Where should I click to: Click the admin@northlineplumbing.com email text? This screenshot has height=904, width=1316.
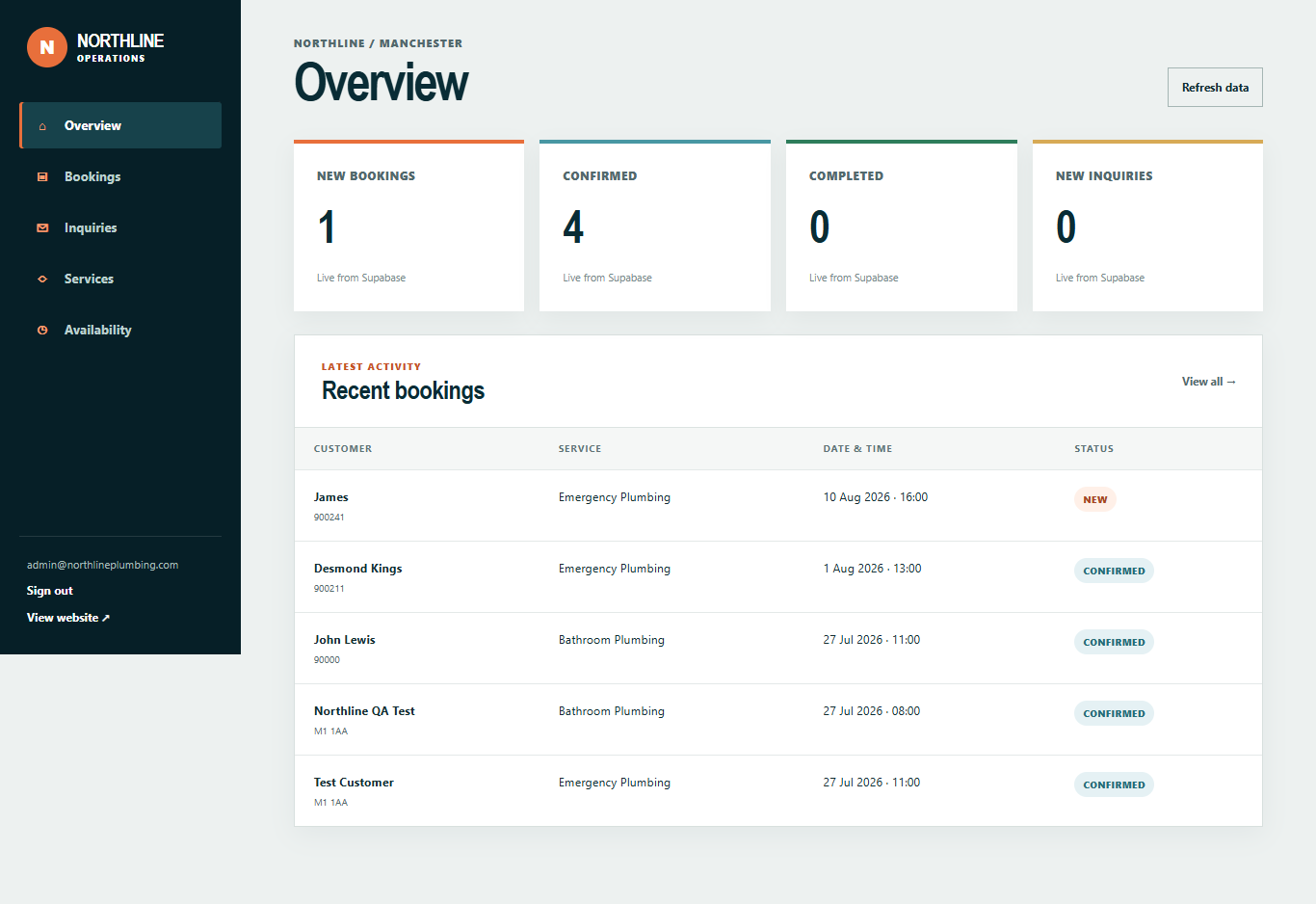(103, 565)
